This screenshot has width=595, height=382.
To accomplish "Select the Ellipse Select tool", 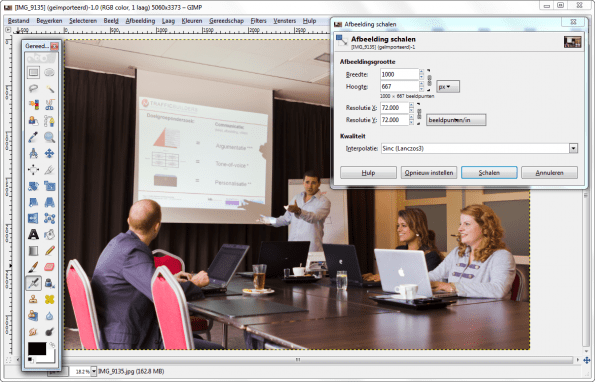I will tap(49, 72).
